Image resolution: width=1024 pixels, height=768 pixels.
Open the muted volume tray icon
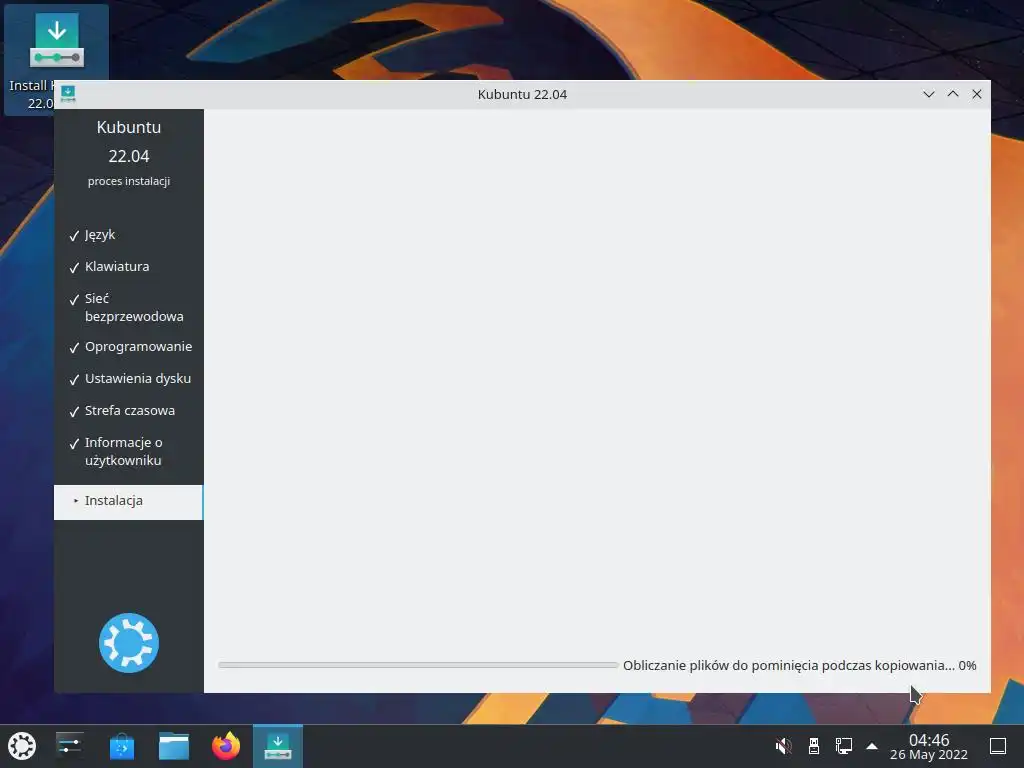(783, 746)
